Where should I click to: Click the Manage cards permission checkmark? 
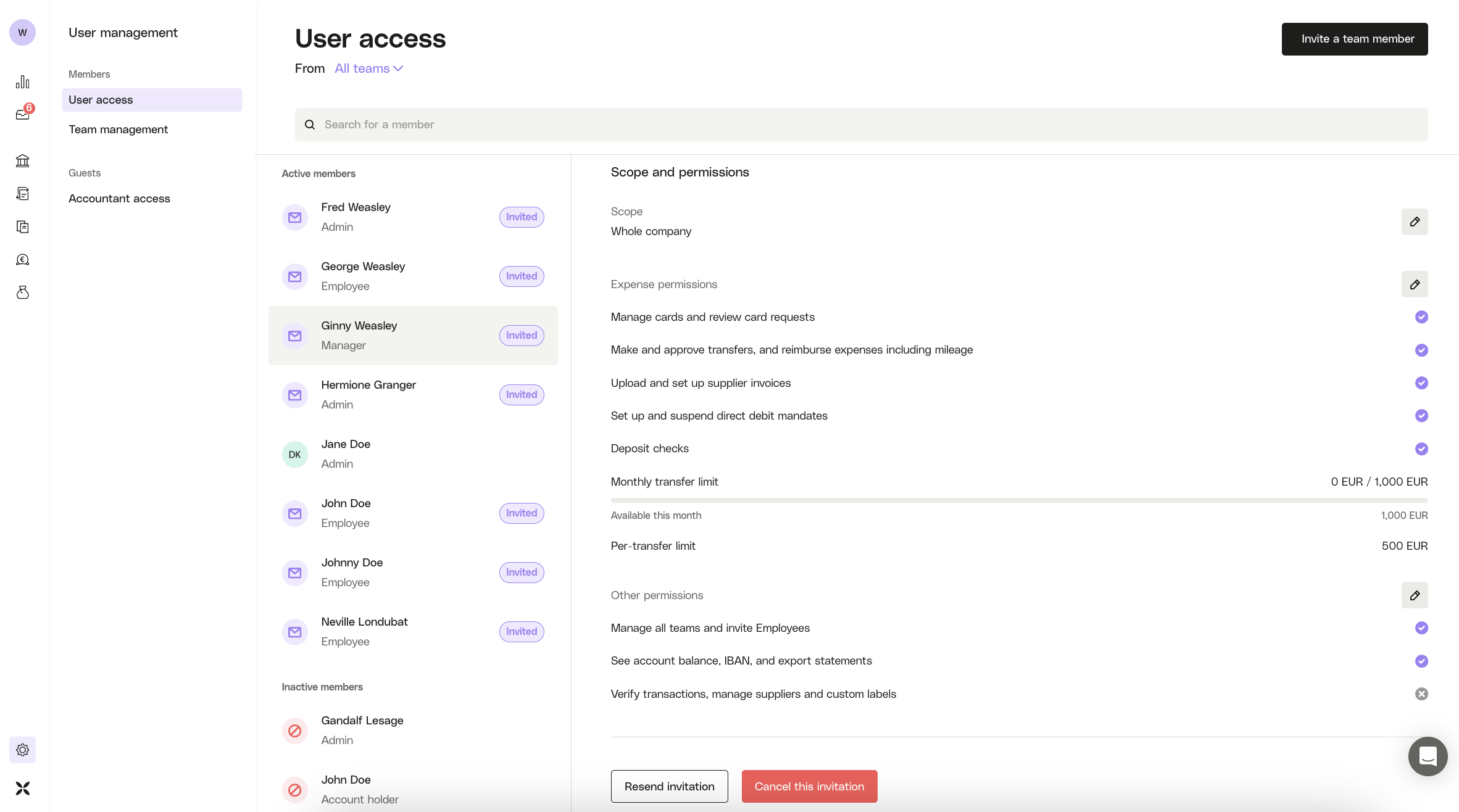point(1421,317)
